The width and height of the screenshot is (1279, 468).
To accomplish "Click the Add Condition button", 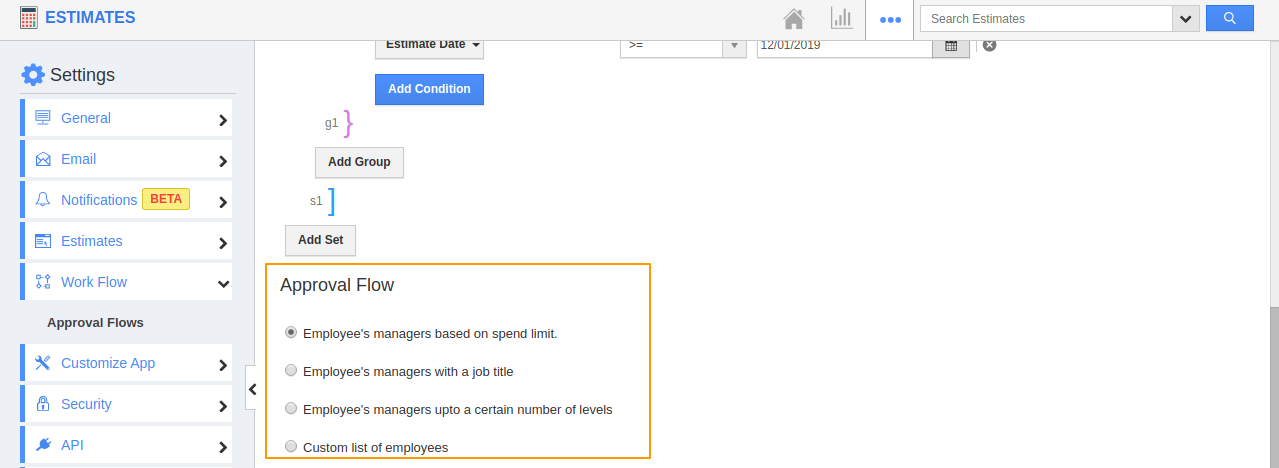I will [429, 89].
